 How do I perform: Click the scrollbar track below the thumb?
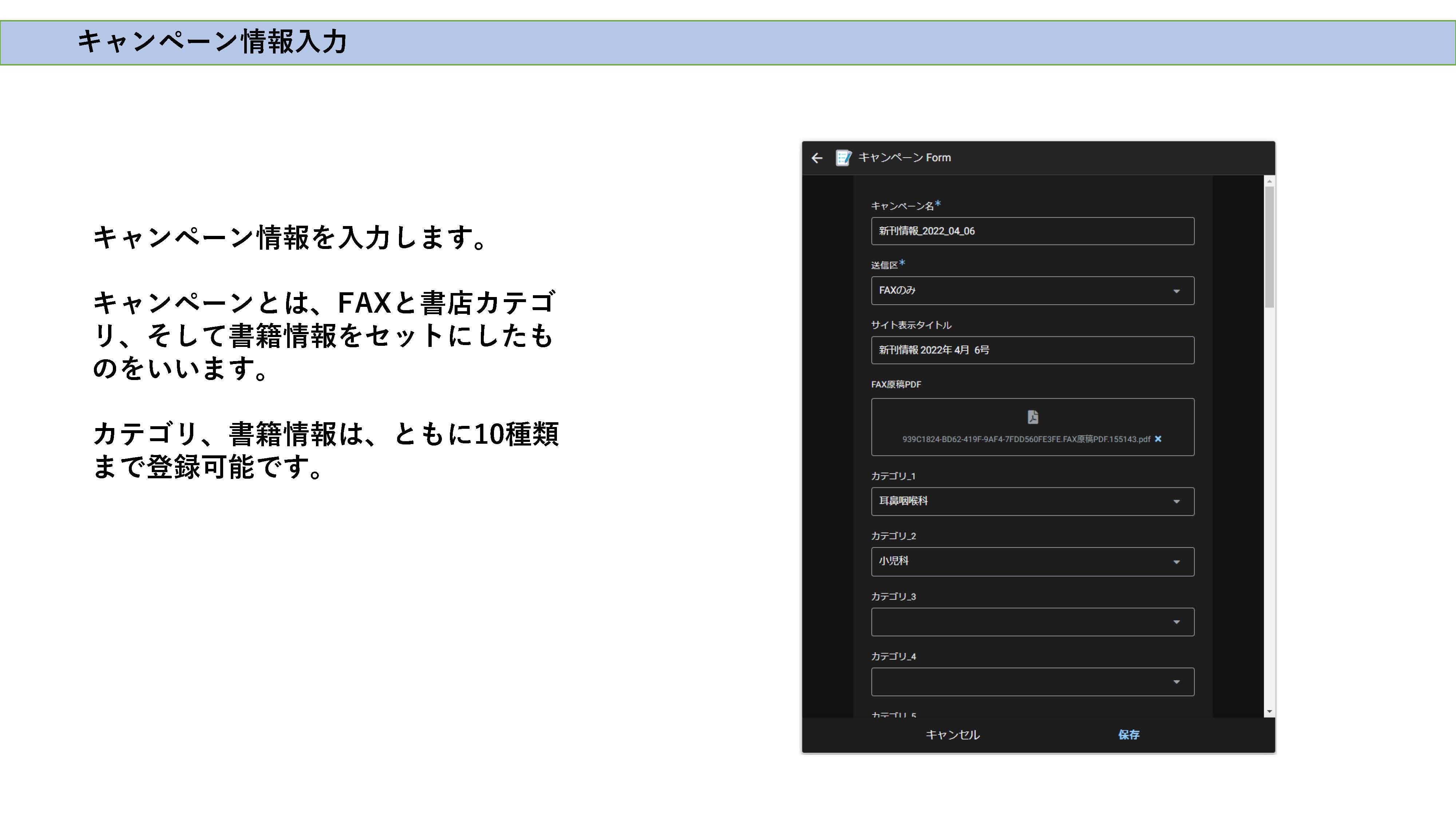[x=1270, y=509]
